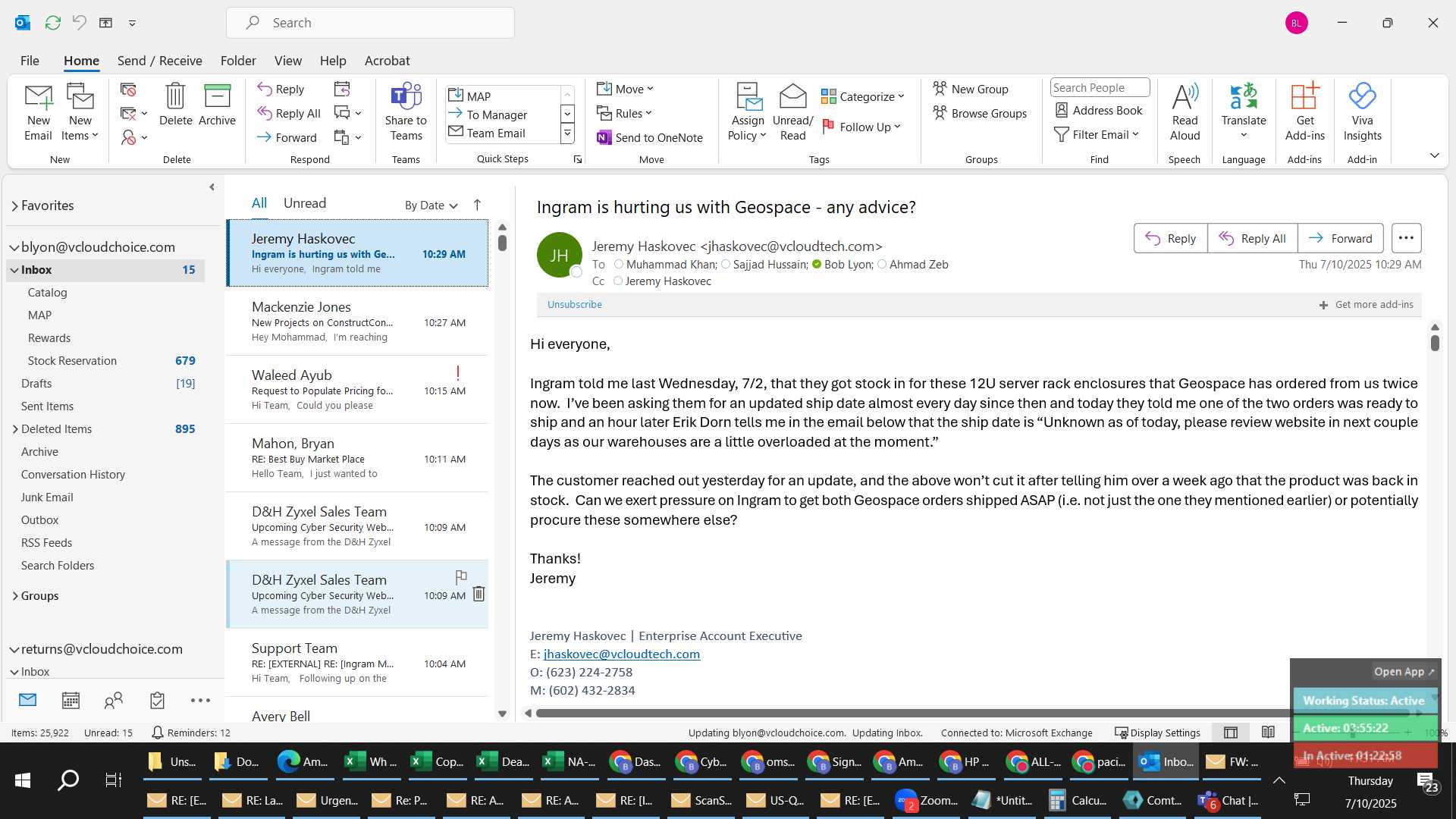Click the Delete trash icon in ribbon

pyautogui.click(x=175, y=105)
